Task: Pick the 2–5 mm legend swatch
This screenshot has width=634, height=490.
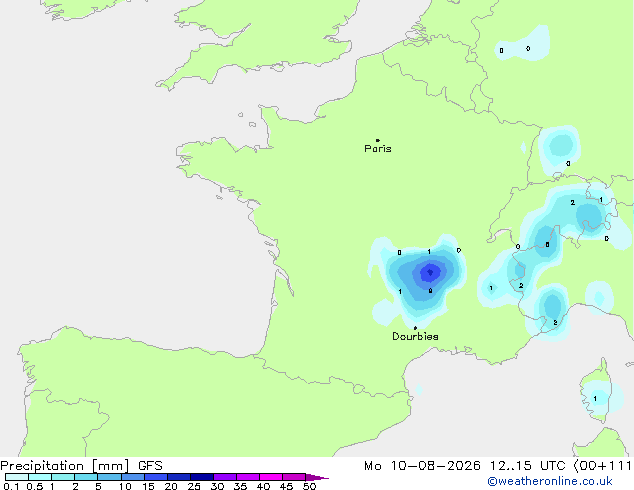Action: pos(86,477)
